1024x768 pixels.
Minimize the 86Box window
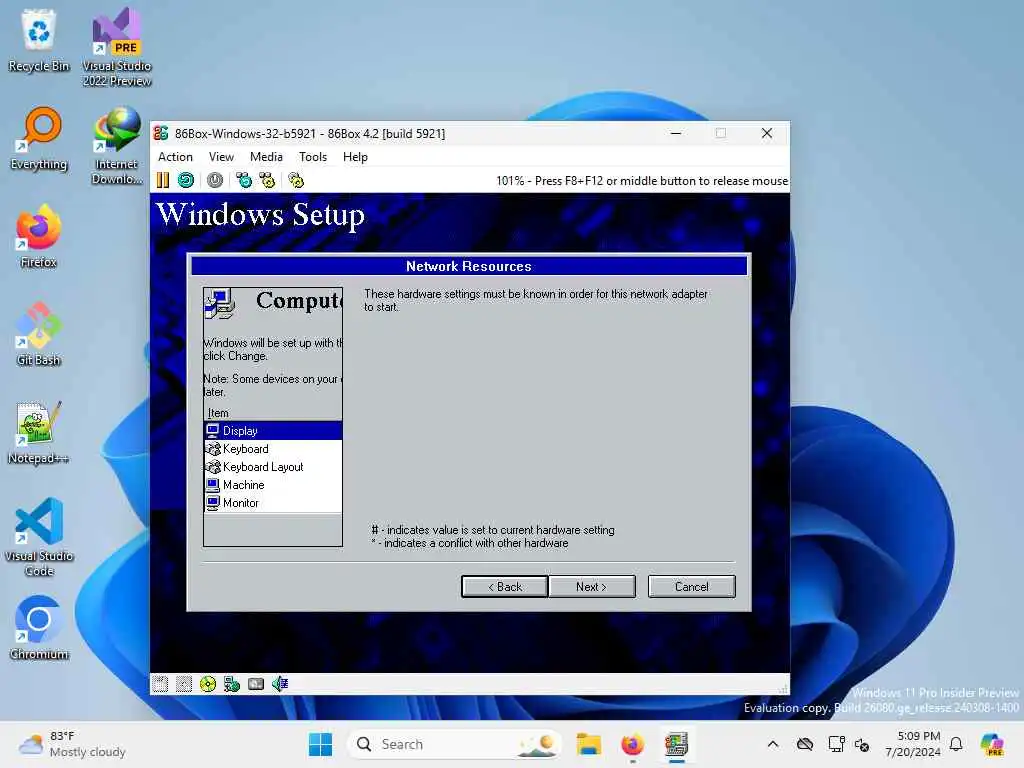pos(676,133)
